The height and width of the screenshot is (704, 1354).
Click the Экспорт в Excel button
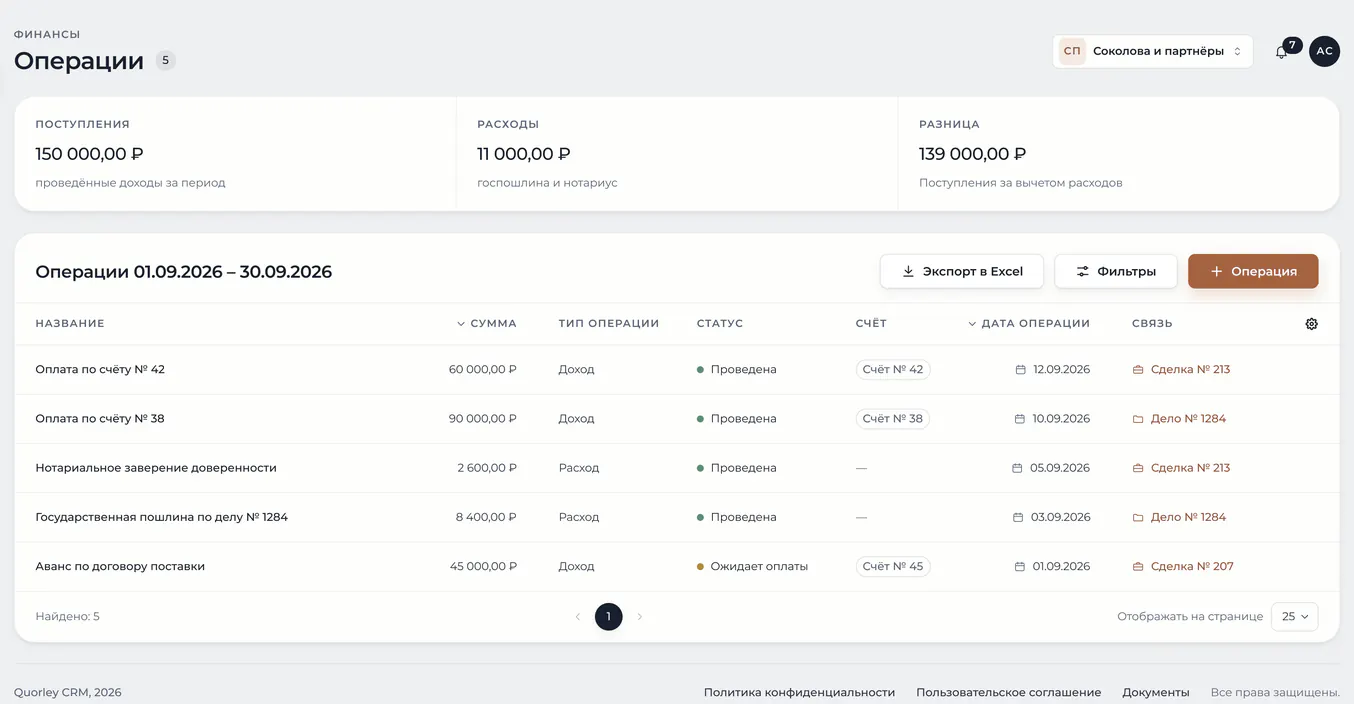(962, 271)
